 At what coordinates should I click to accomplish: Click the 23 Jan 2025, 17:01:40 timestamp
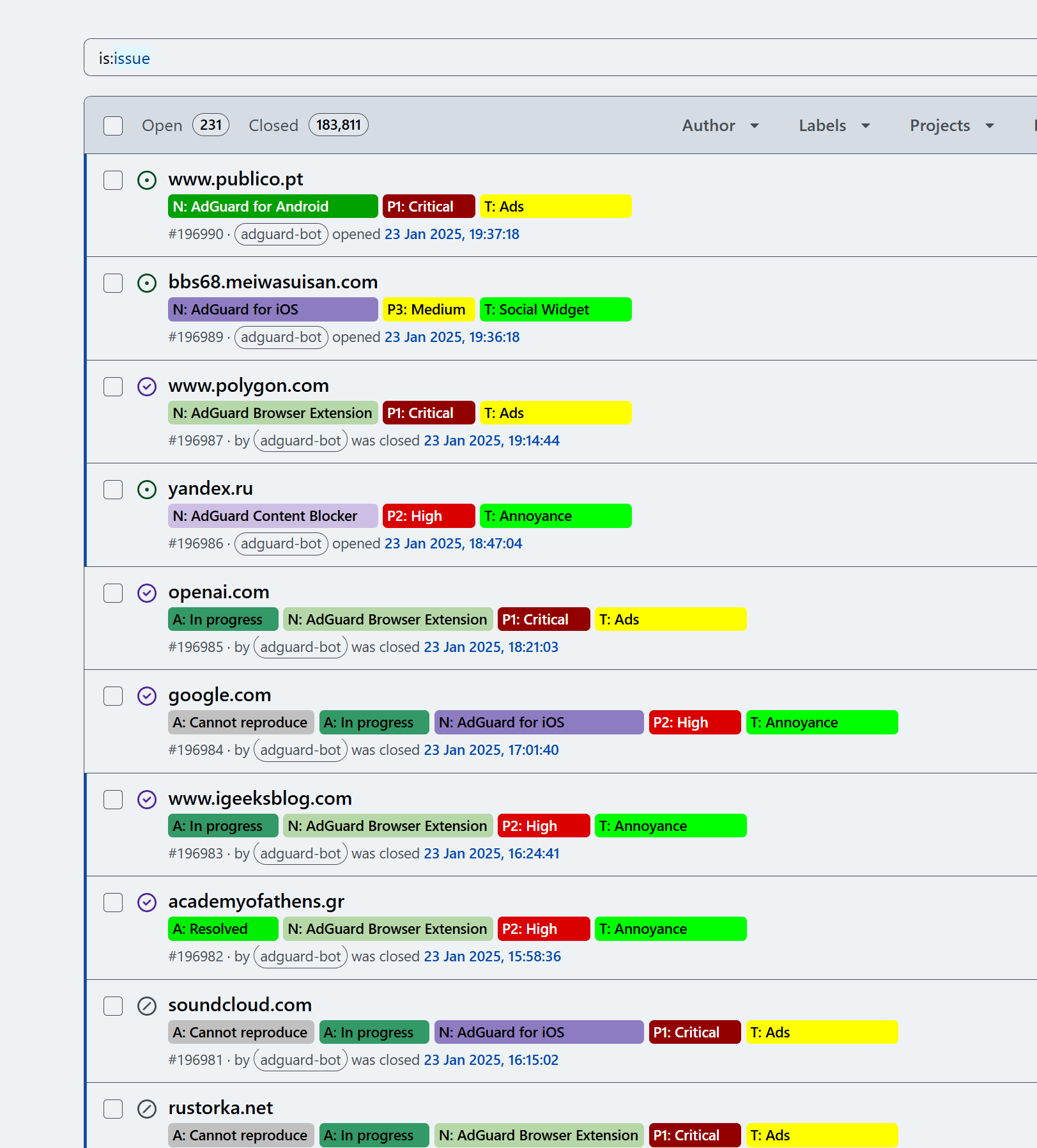point(491,750)
